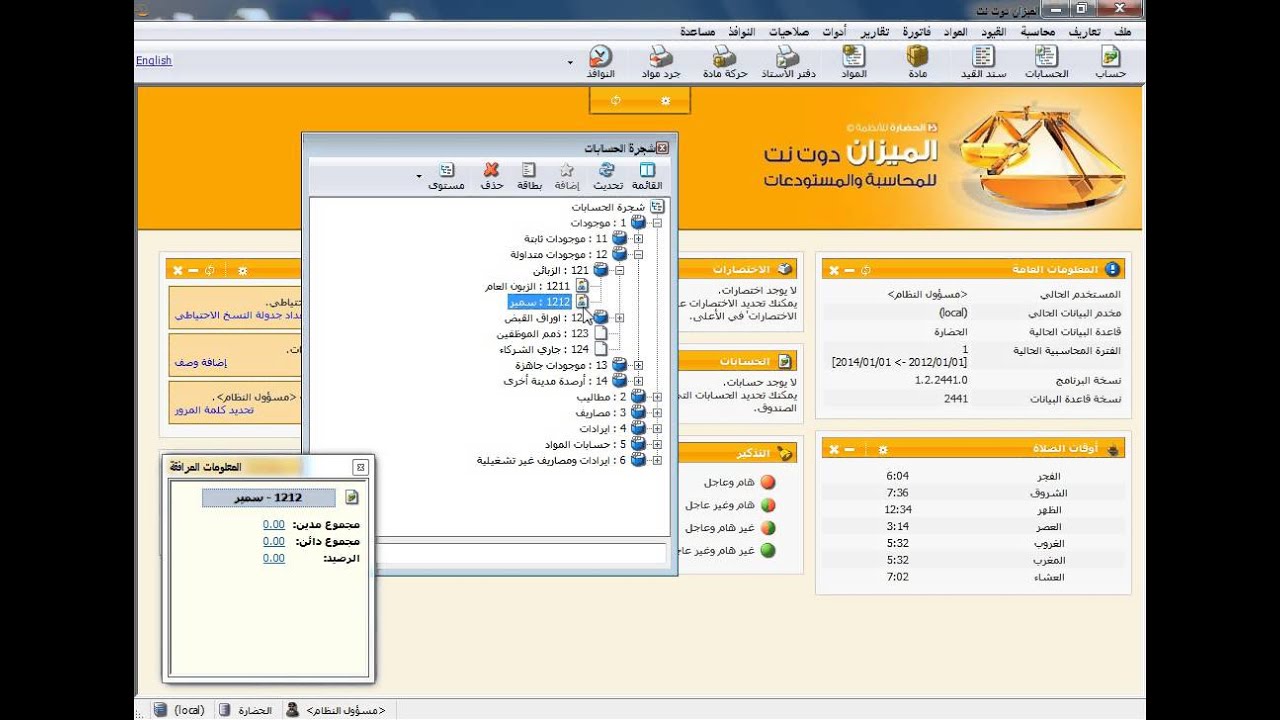
Task: Select '123 : ذمم الموظفين' account
Action: tap(543, 333)
